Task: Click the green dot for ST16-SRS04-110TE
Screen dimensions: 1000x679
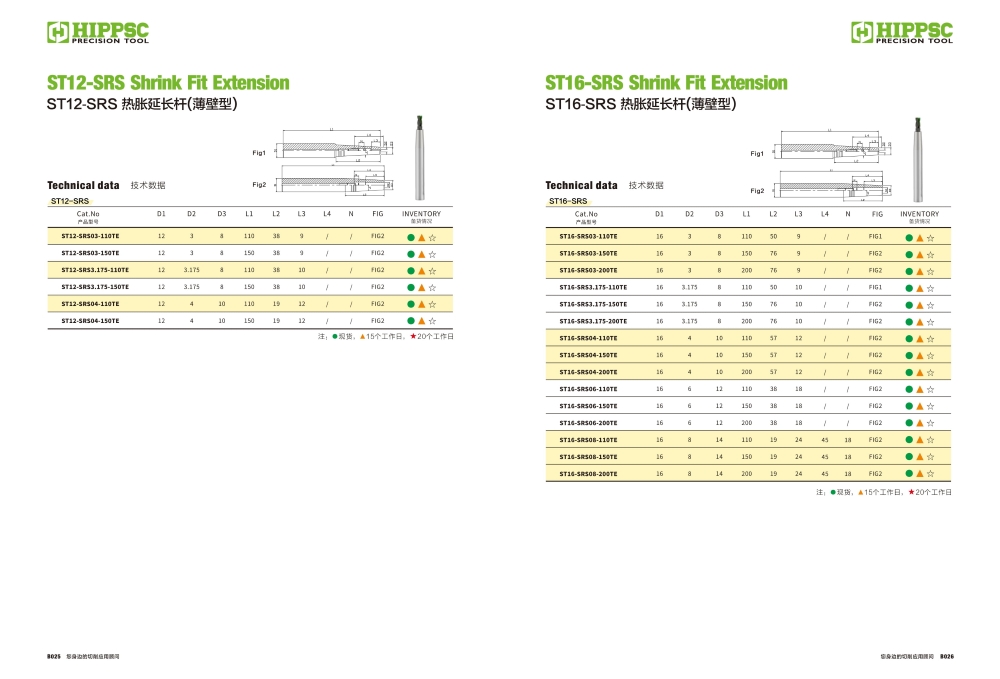Action: pyautogui.click(x=909, y=339)
